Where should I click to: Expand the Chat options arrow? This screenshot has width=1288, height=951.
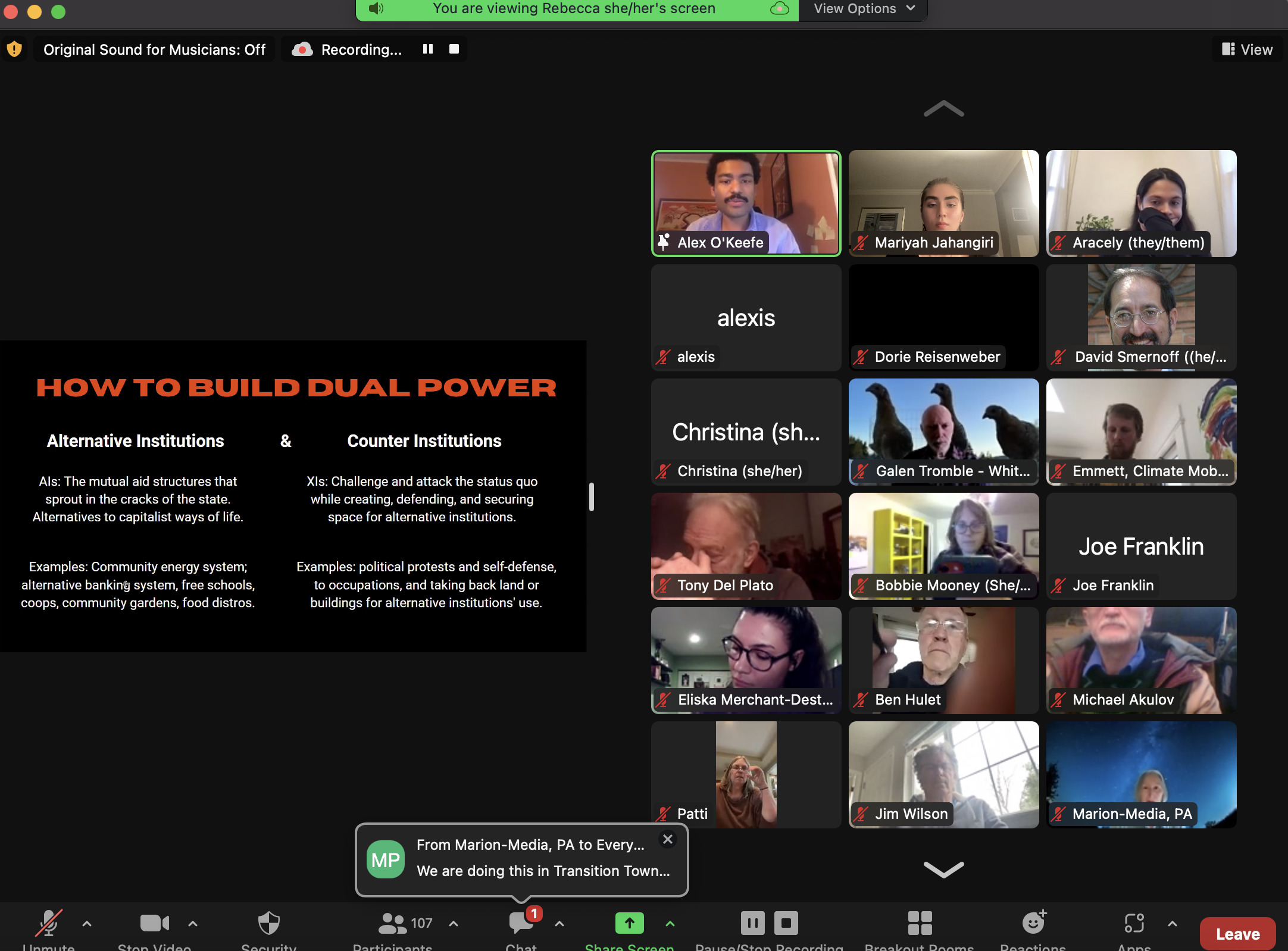click(559, 924)
